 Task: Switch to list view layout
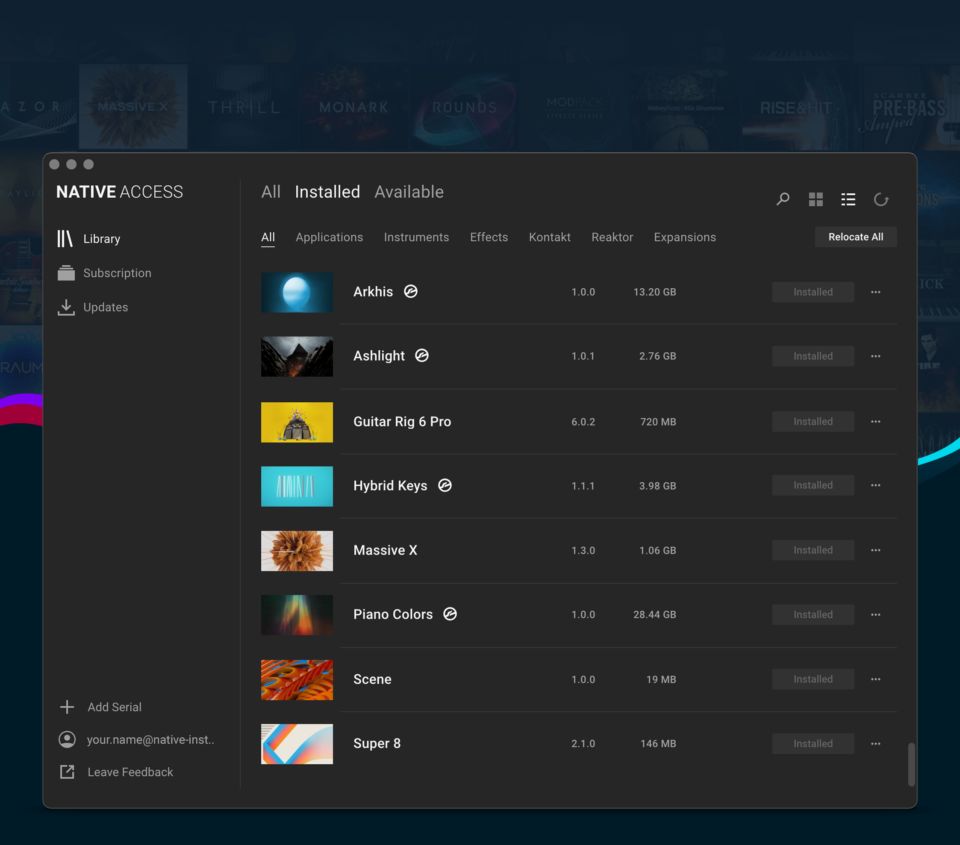[848, 199]
